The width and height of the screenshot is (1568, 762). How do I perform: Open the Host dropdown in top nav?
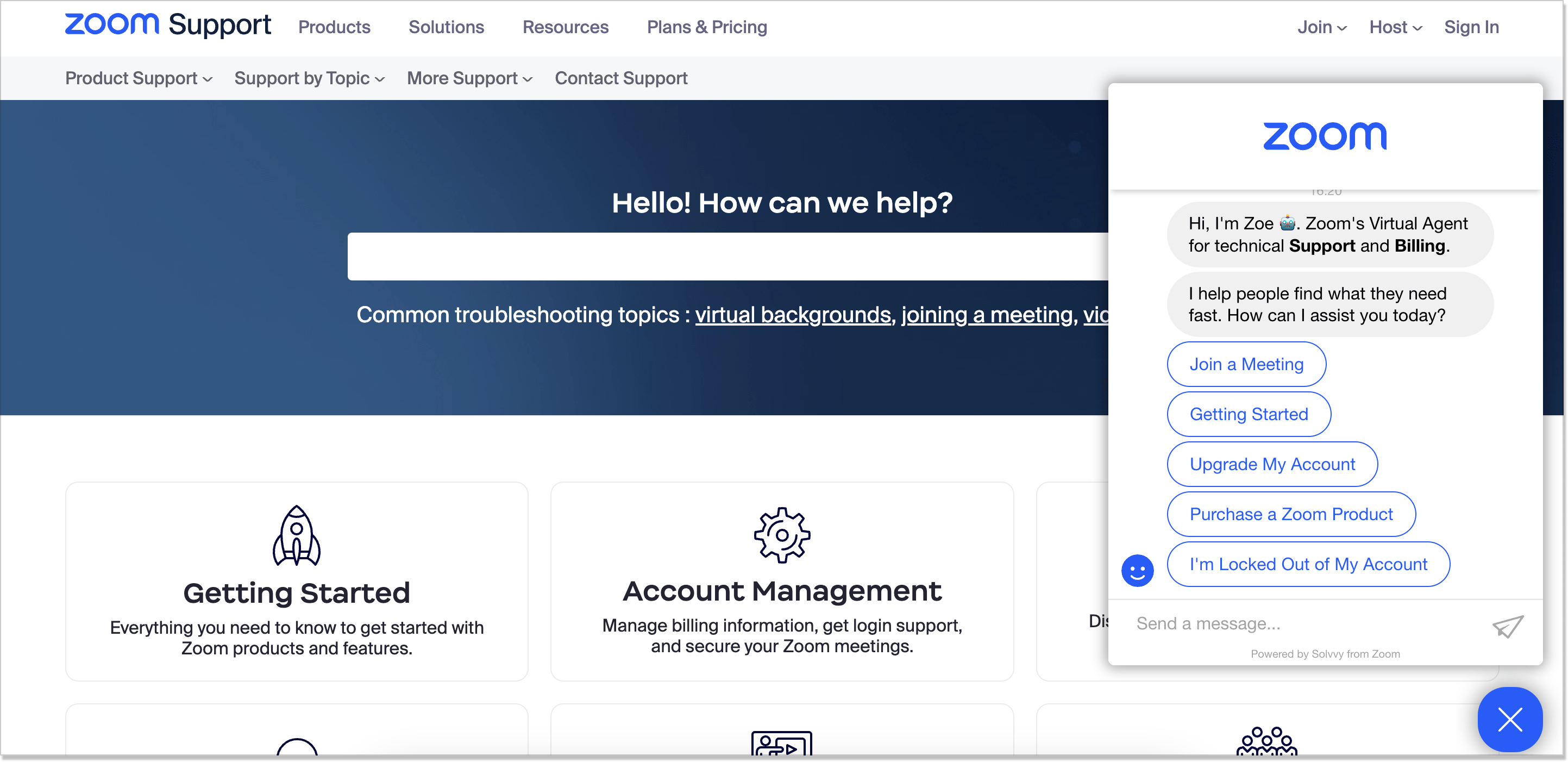pyautogui.click(x=1393, y=27)
